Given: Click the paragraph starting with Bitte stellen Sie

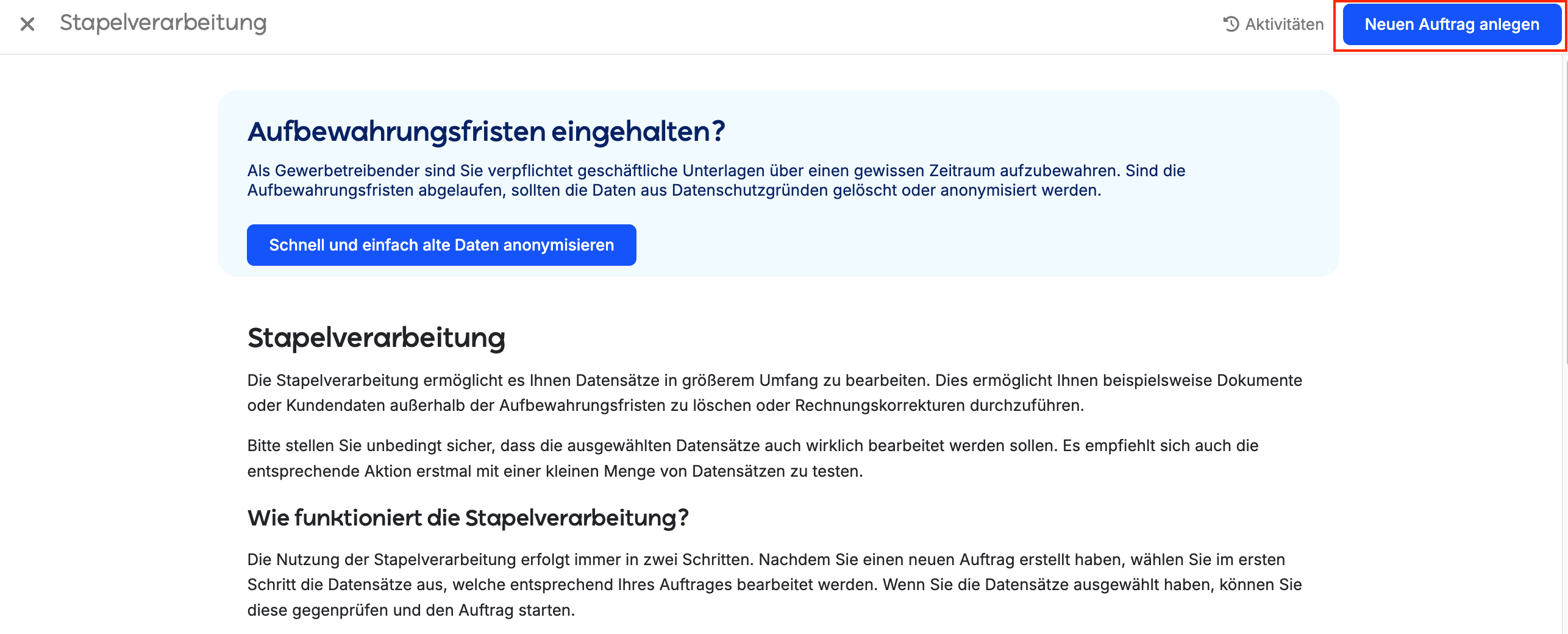Looking at the screenshot, I should point(753,458).
